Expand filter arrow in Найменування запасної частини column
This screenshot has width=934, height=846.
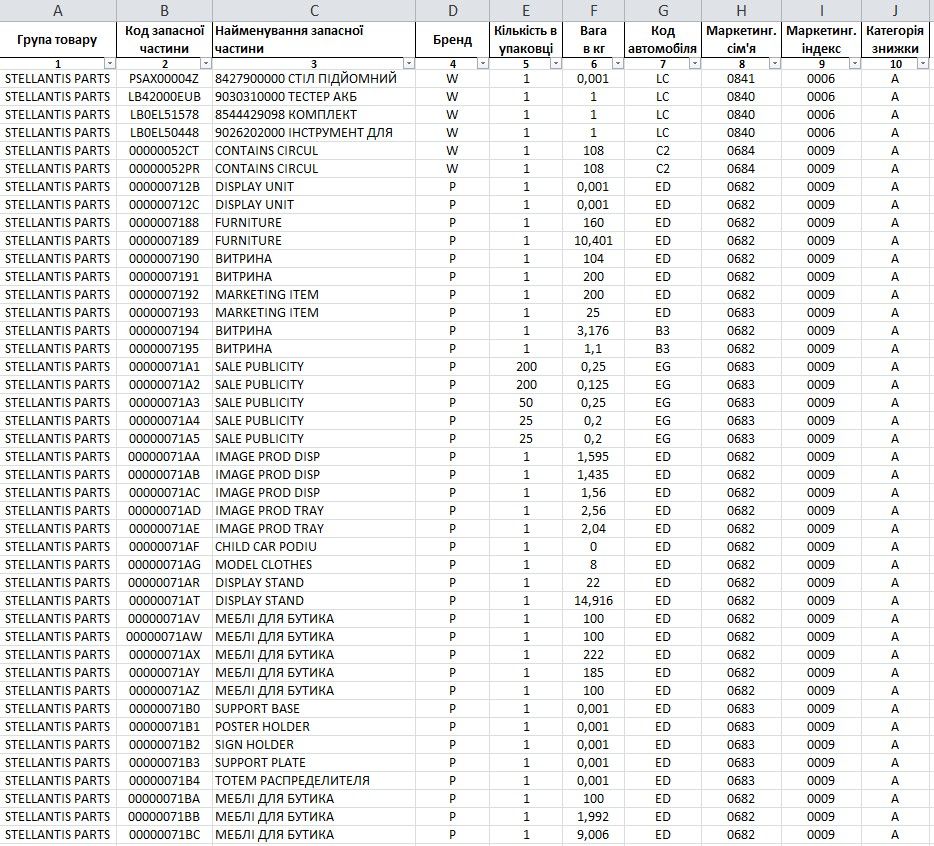tap(407, 64)
